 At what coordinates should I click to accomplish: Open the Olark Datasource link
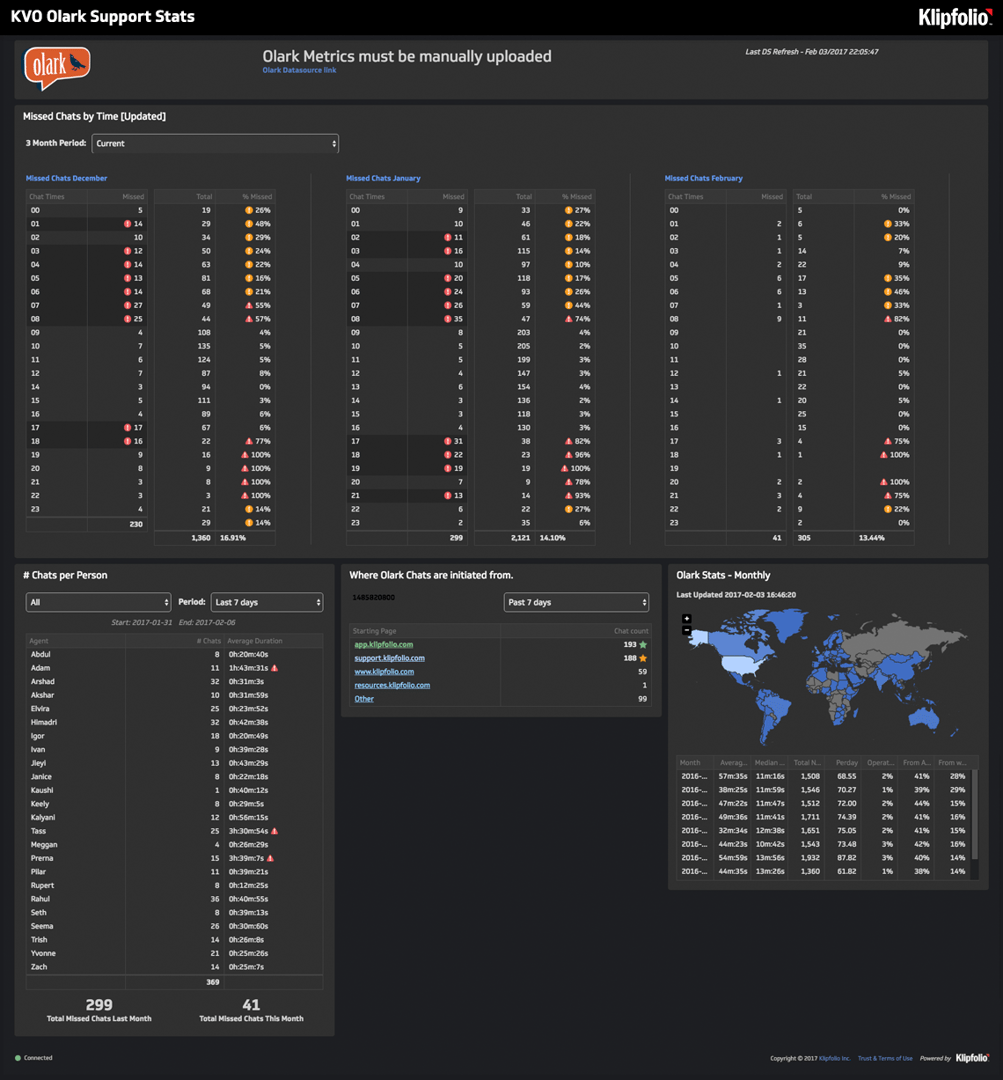(x=292, y=71)
